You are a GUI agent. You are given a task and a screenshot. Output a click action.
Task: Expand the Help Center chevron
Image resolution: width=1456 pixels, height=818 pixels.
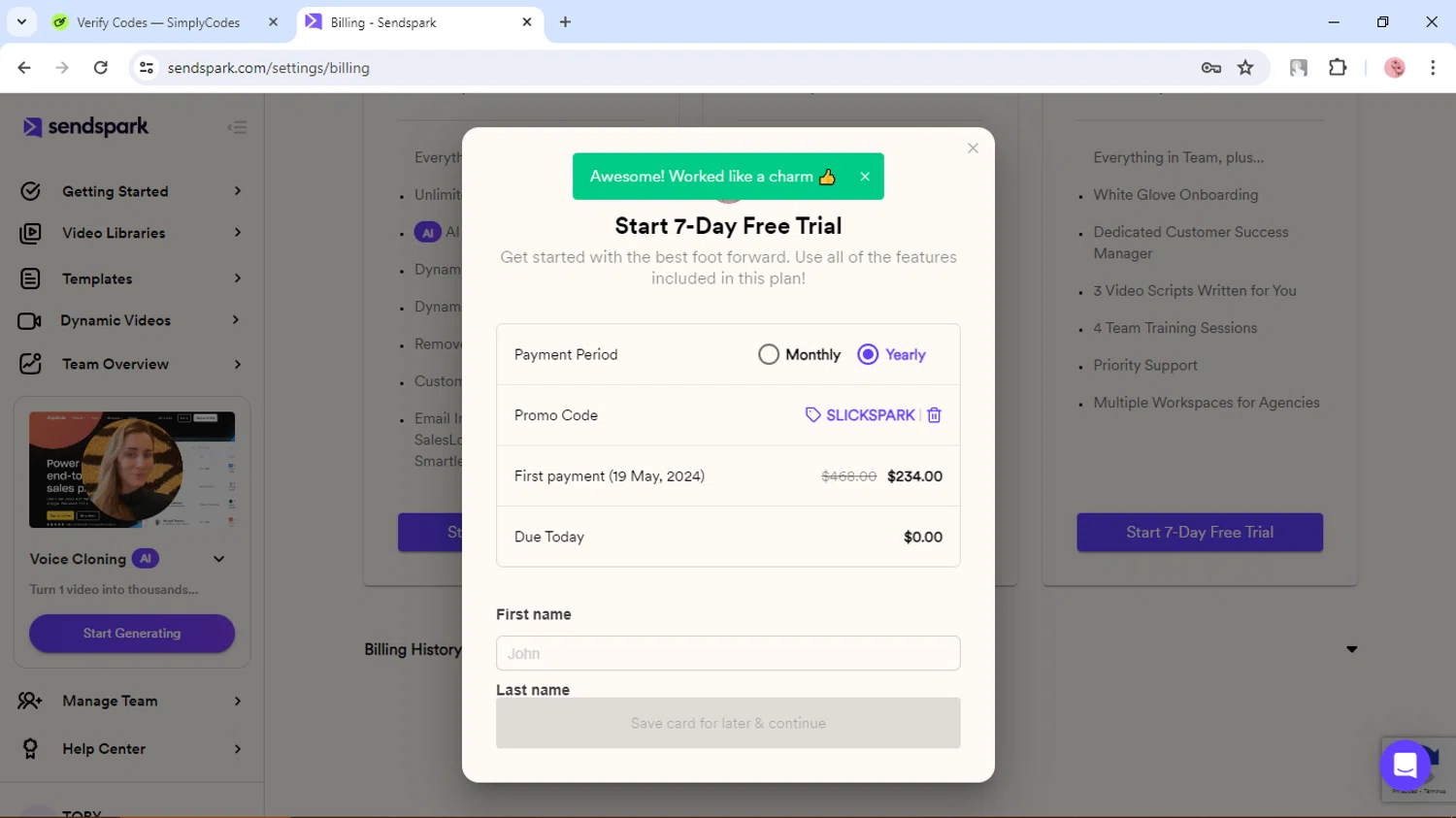238,749
